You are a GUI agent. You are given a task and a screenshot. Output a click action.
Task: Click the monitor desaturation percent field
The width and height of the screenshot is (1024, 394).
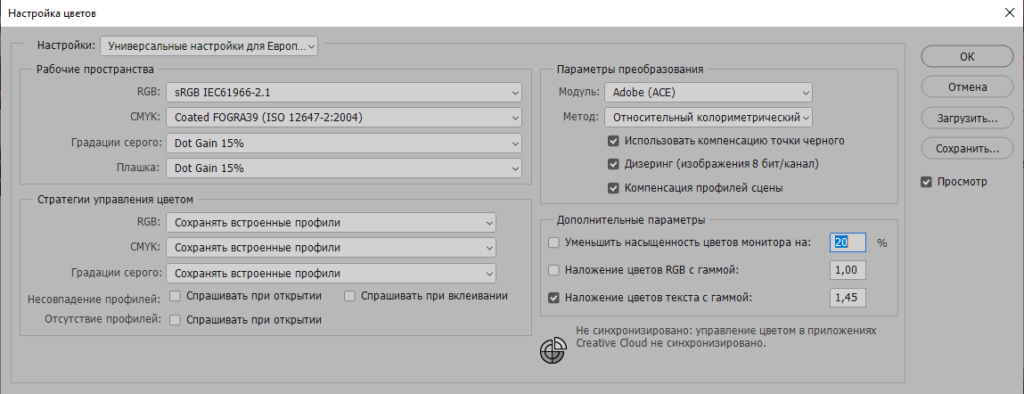(x=848, y=242)
